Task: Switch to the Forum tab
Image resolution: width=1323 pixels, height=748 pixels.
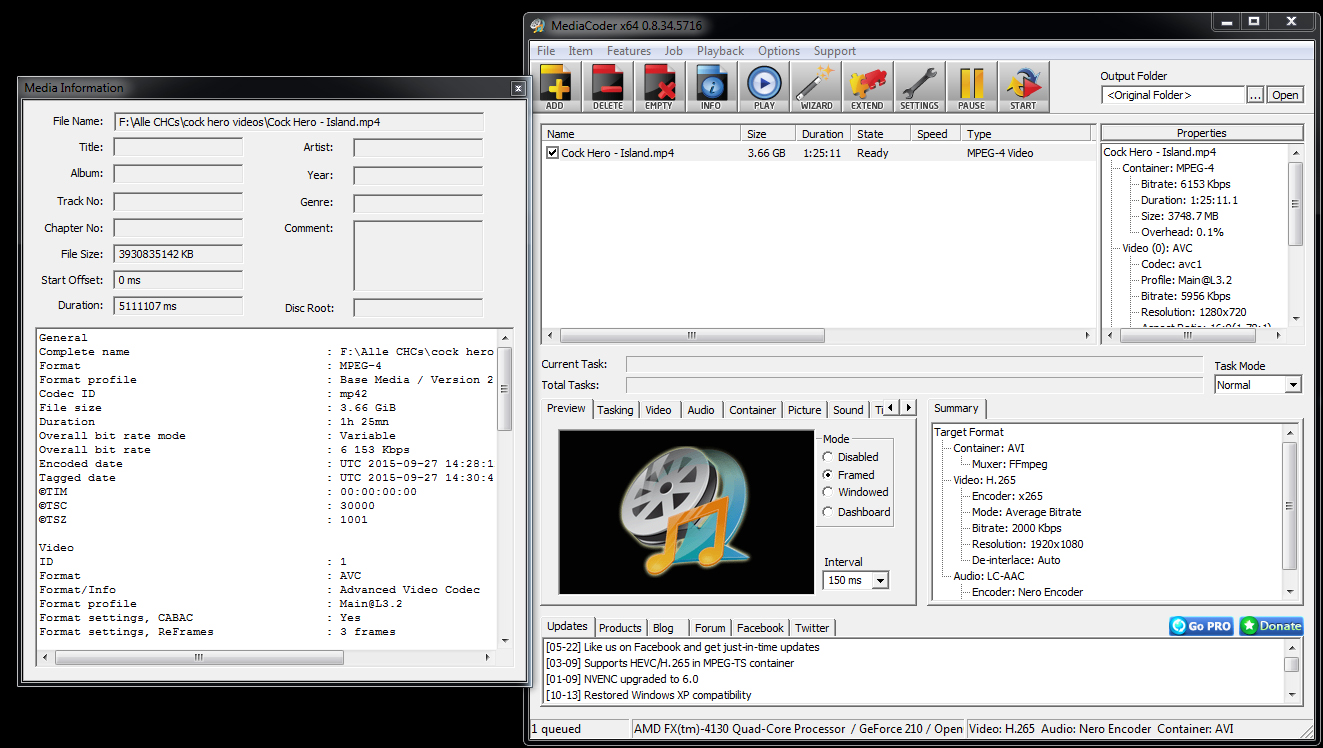Action: pyautogui.click(x=710, y=628)
